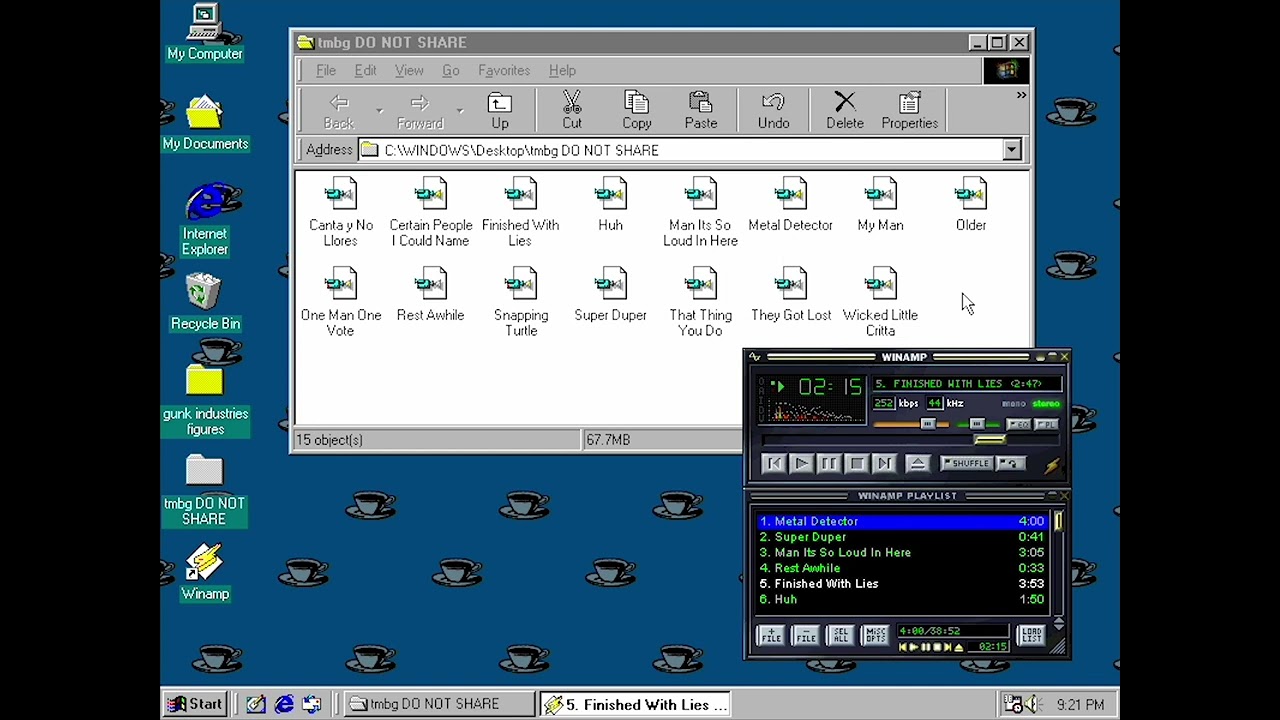
Task: Select the Internet Explorer desktop icon
Action: (x=205, y=220)
